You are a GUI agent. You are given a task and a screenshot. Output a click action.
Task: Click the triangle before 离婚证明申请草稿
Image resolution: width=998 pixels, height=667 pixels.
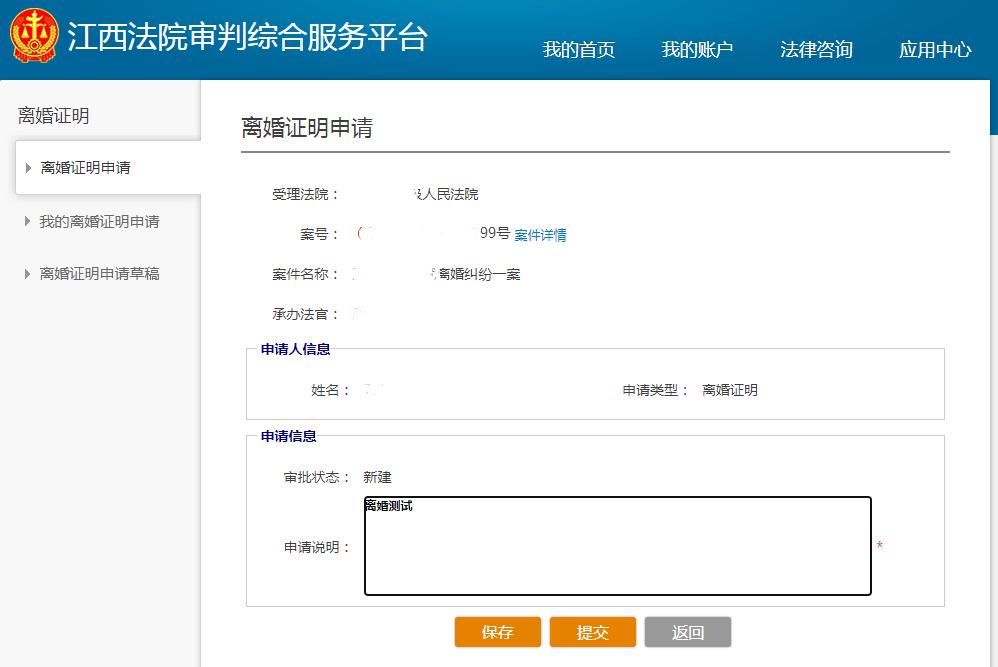(27, 273)
